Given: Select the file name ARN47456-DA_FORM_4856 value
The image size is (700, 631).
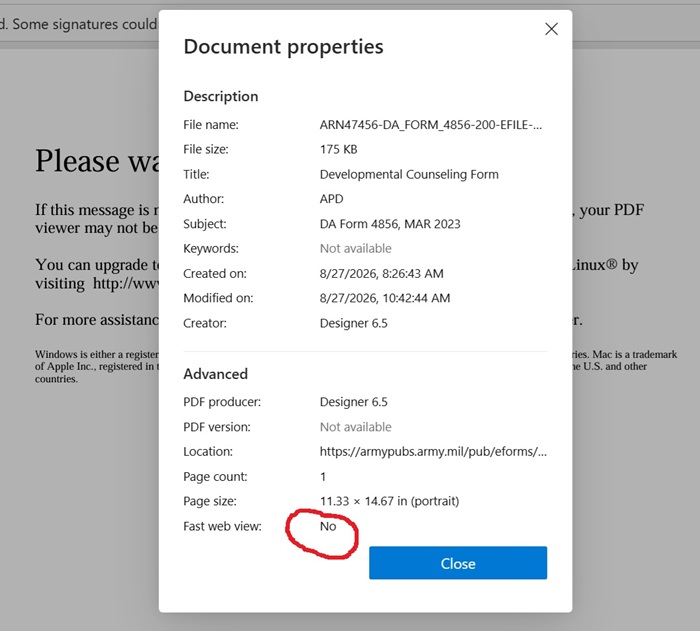Looking at the screenshot, I should click(431, 125).
